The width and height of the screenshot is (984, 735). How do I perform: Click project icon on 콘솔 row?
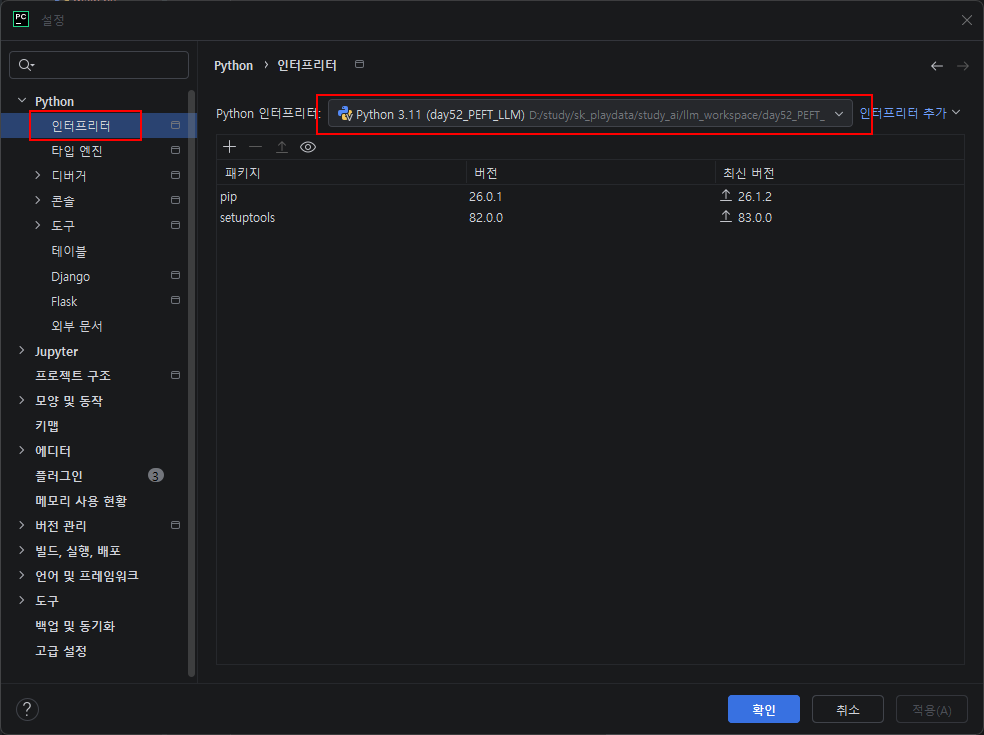(176, 200)
